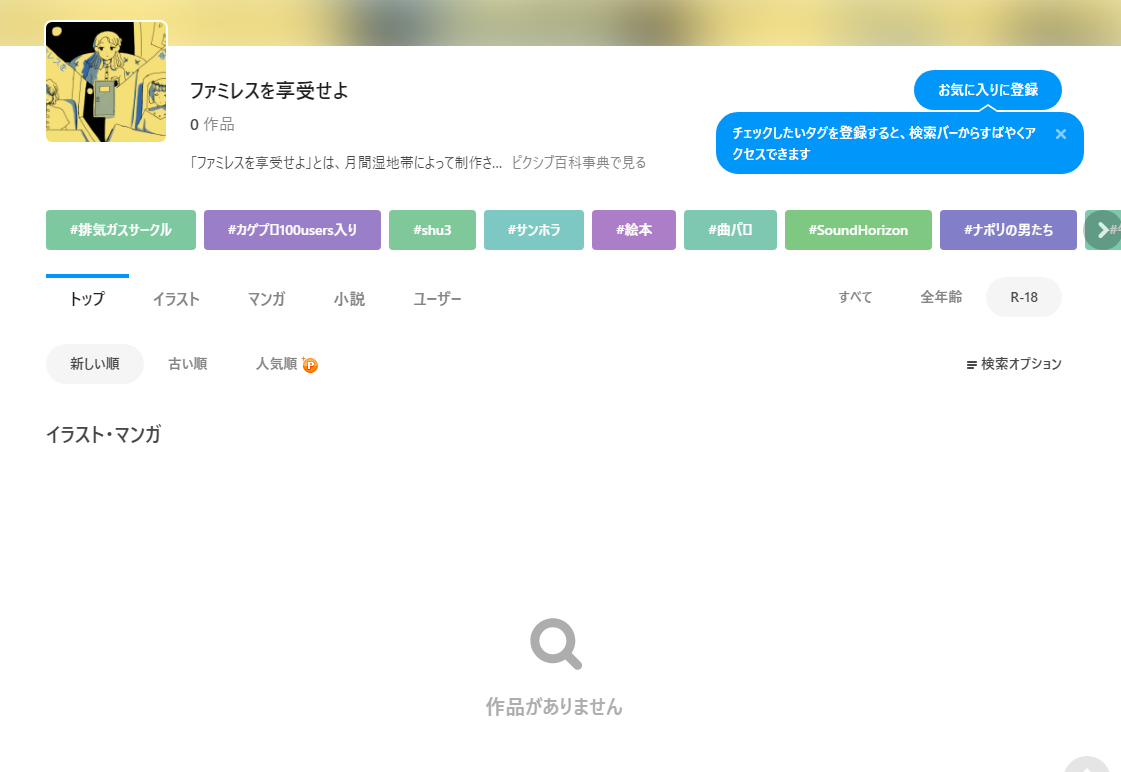This screenshot has height=772, width=1121.
Task: Open the #排気ガスサークル tag
Action: (120, 230)
